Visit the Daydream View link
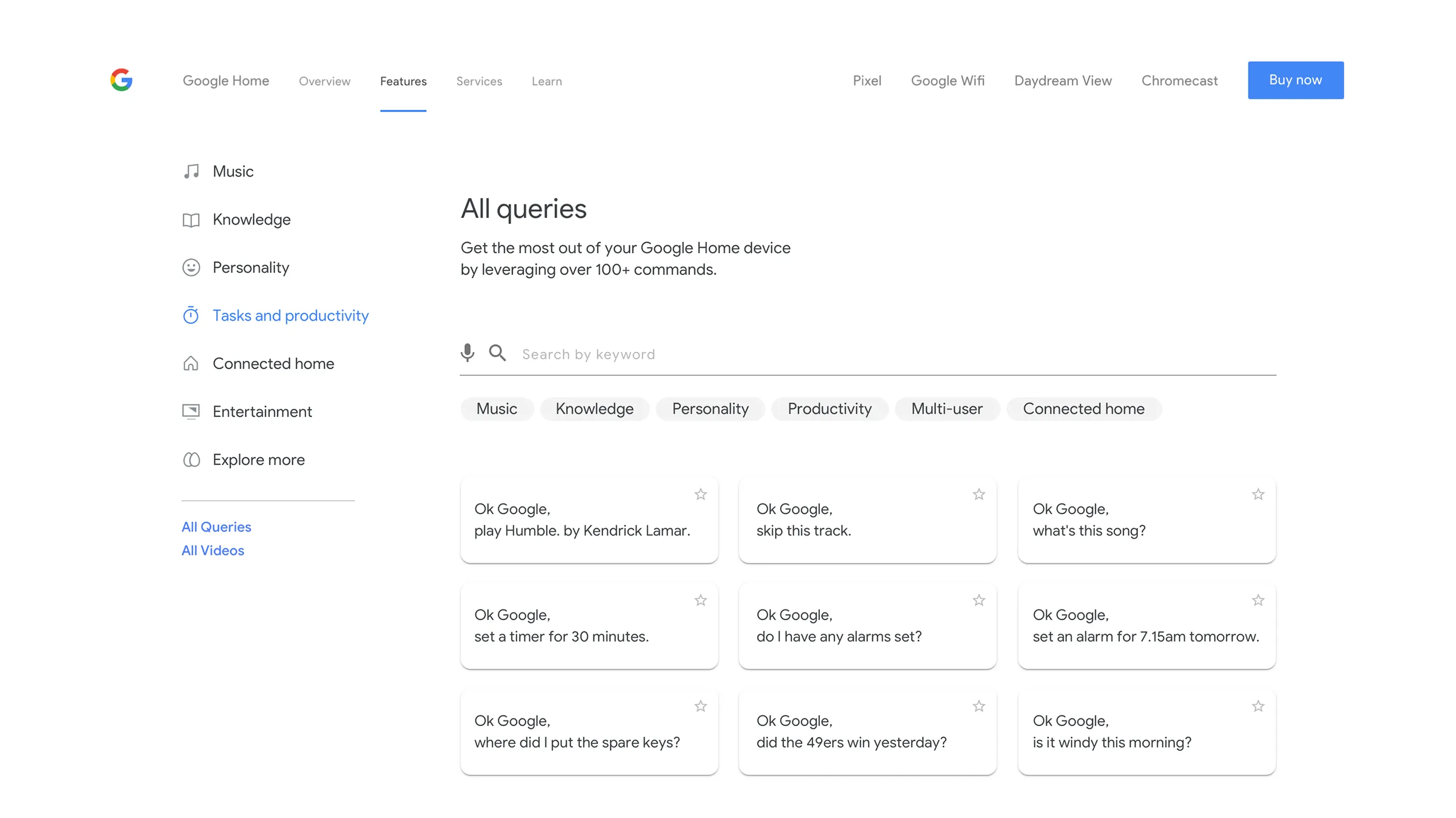Viewport: 1456px width, 818px height. click(x=1063, y=81)
